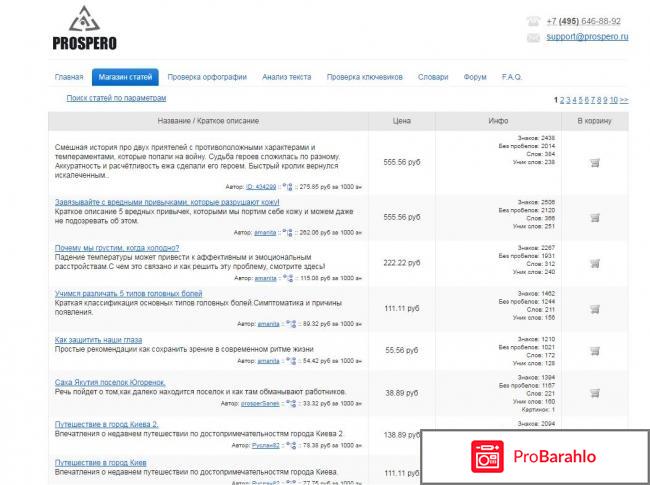Click the ">>" next pages link
Viewport: 650px width, 485px height.
tap(624, 99)
